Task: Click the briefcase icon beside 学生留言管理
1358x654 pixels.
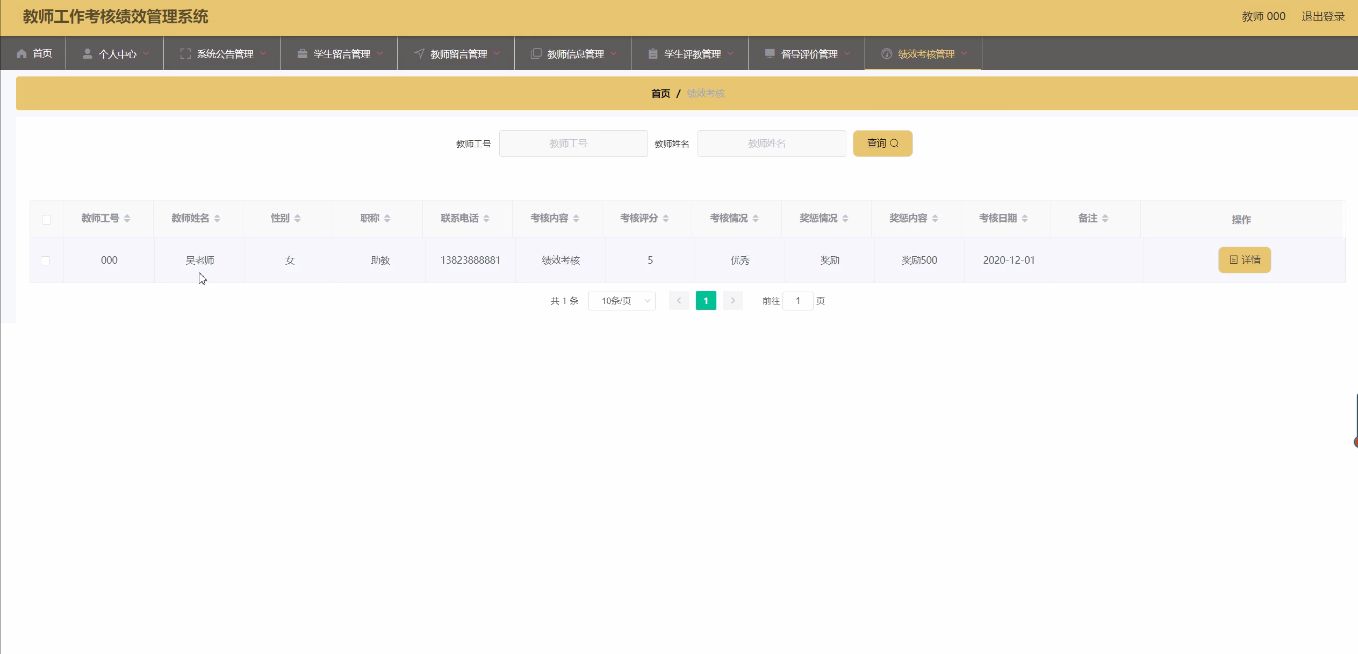Action: click(x=302, y=54)
